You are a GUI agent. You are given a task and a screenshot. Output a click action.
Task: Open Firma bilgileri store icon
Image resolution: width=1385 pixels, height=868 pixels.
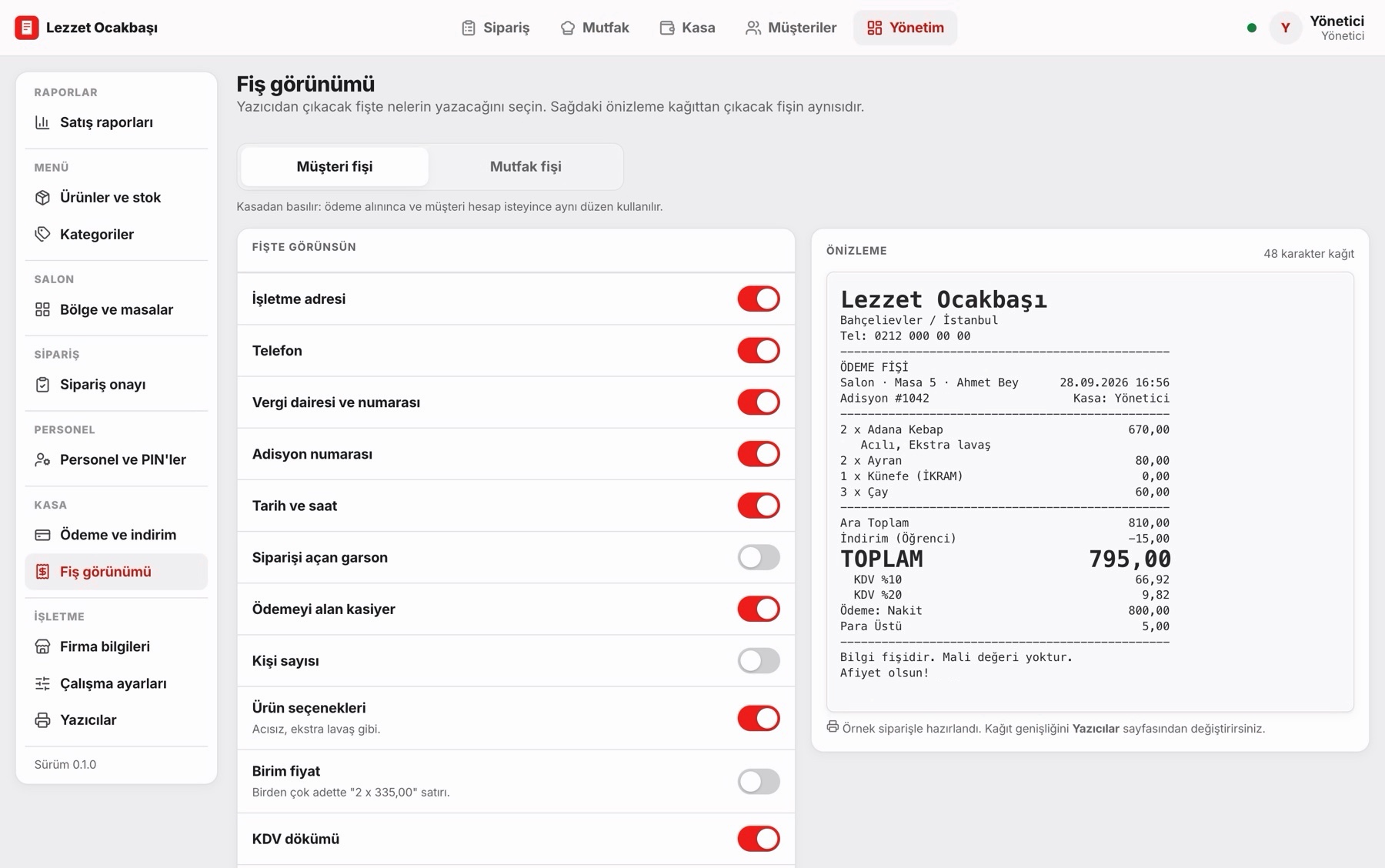[42, 646]
